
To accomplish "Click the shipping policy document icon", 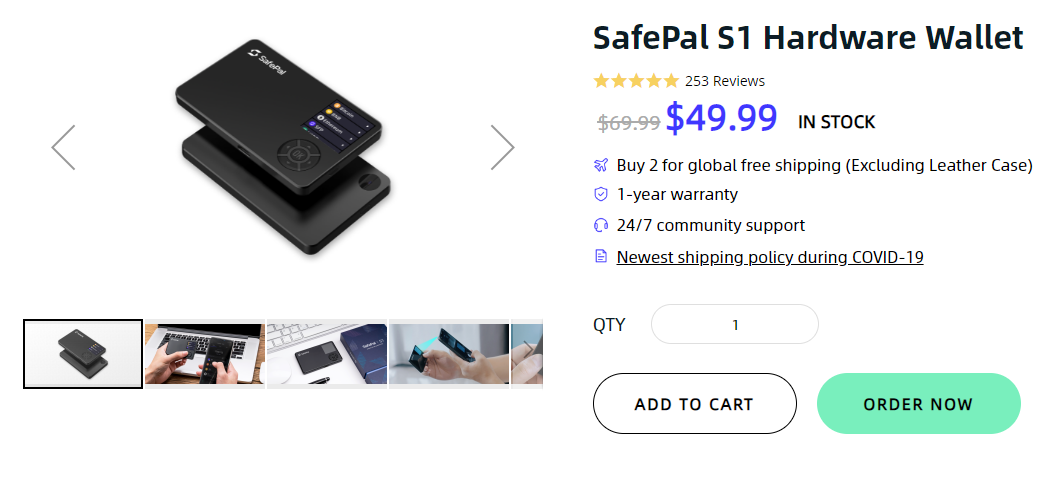I will (601, 257).
